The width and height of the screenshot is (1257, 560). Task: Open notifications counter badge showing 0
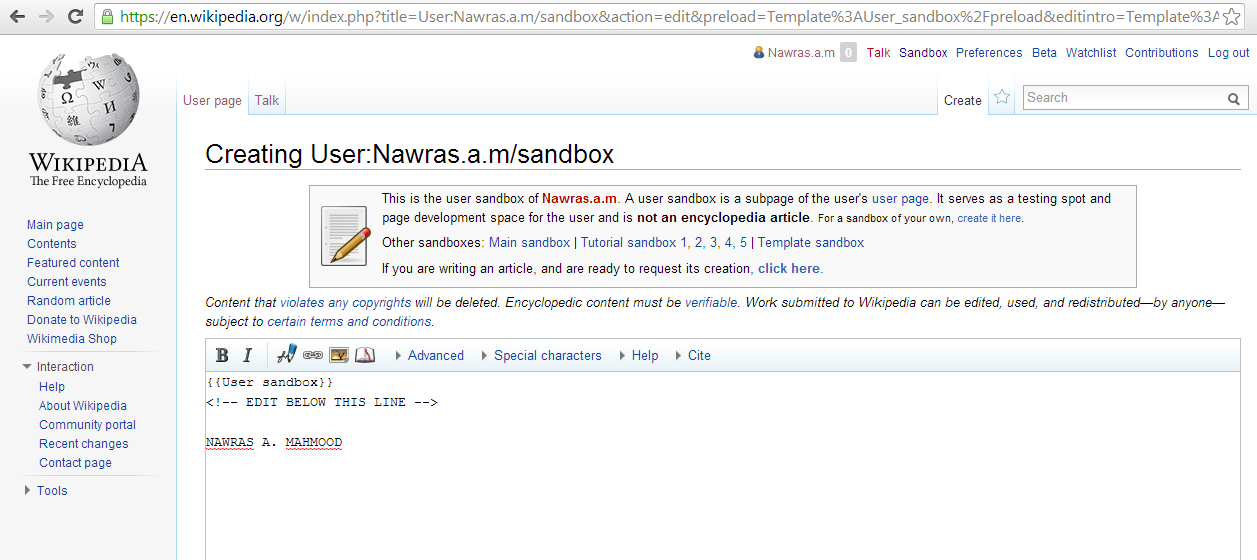click(848, 53)
